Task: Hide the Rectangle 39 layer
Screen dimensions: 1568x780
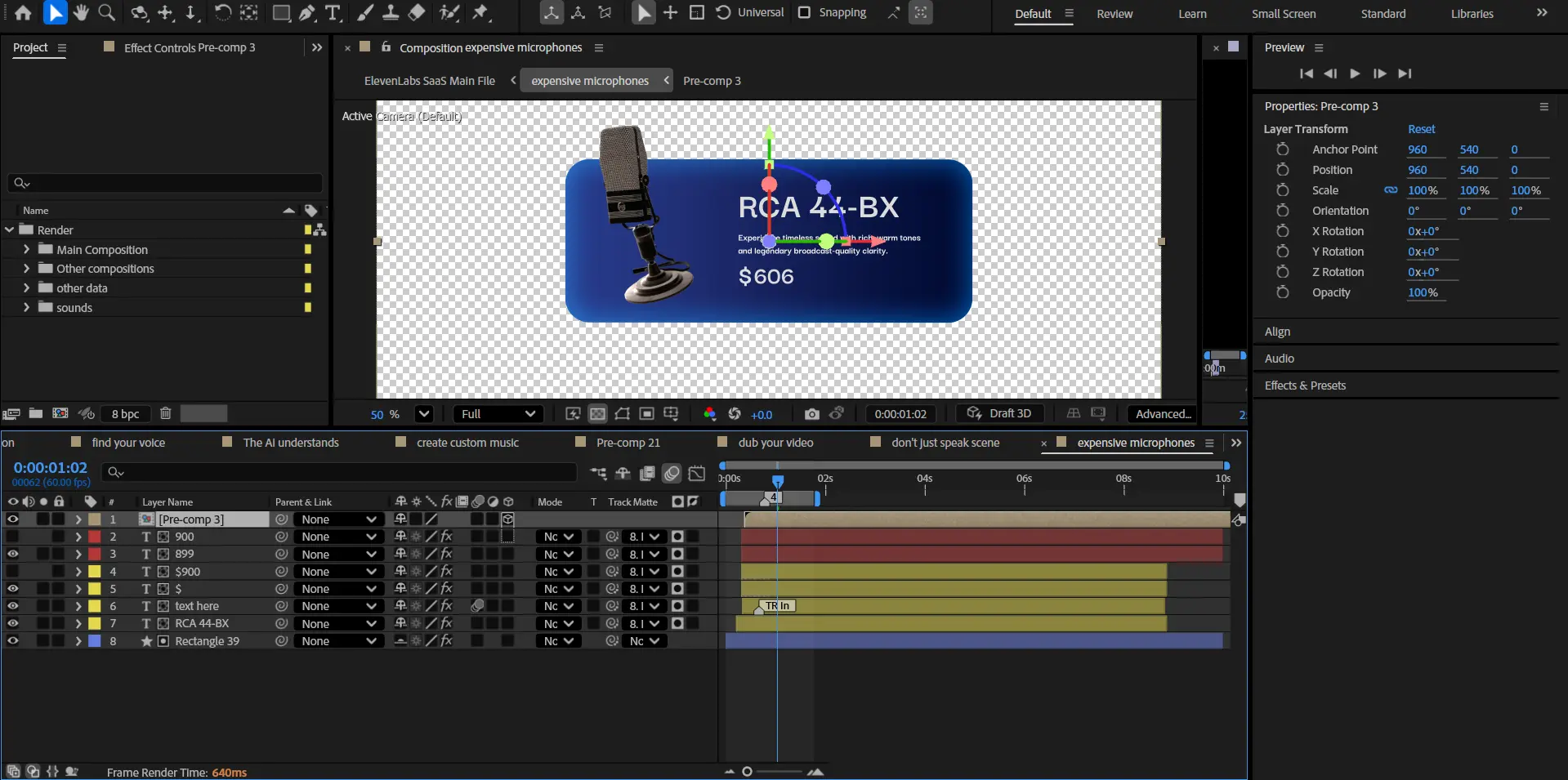Action: (12, 641)
